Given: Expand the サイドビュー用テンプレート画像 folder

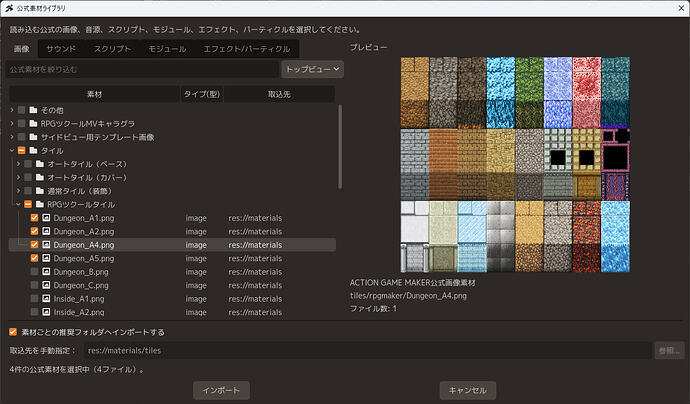Looking at the screenshot, I should pos(12,137).
